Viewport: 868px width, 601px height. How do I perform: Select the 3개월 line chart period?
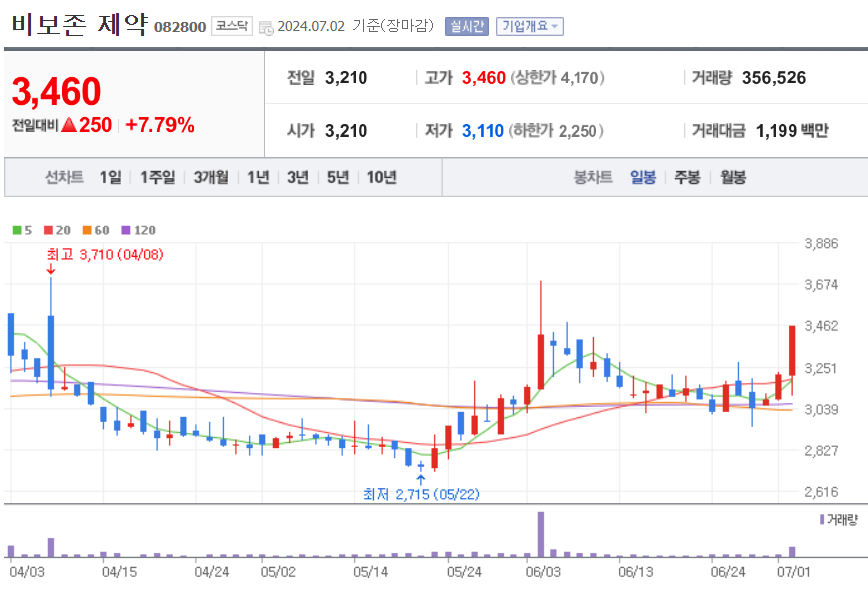(211, 177)
